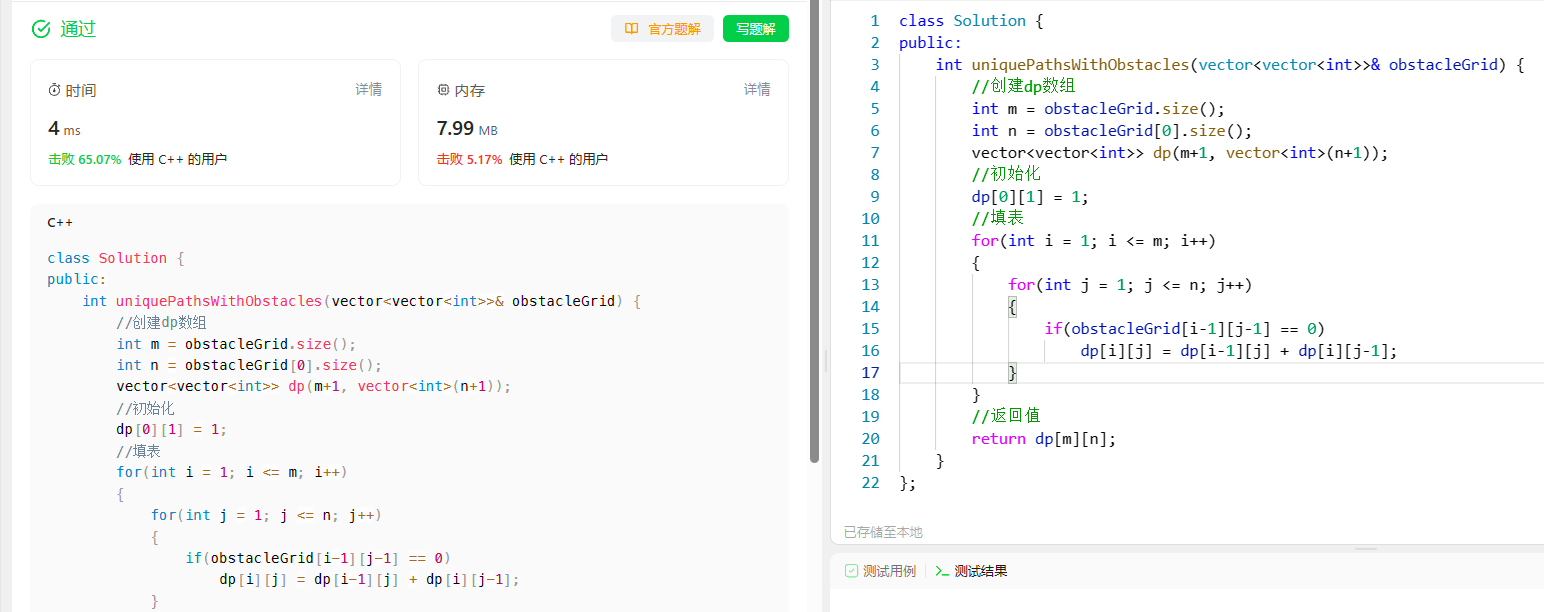Click the left panel vertical scrollbar

814,230
